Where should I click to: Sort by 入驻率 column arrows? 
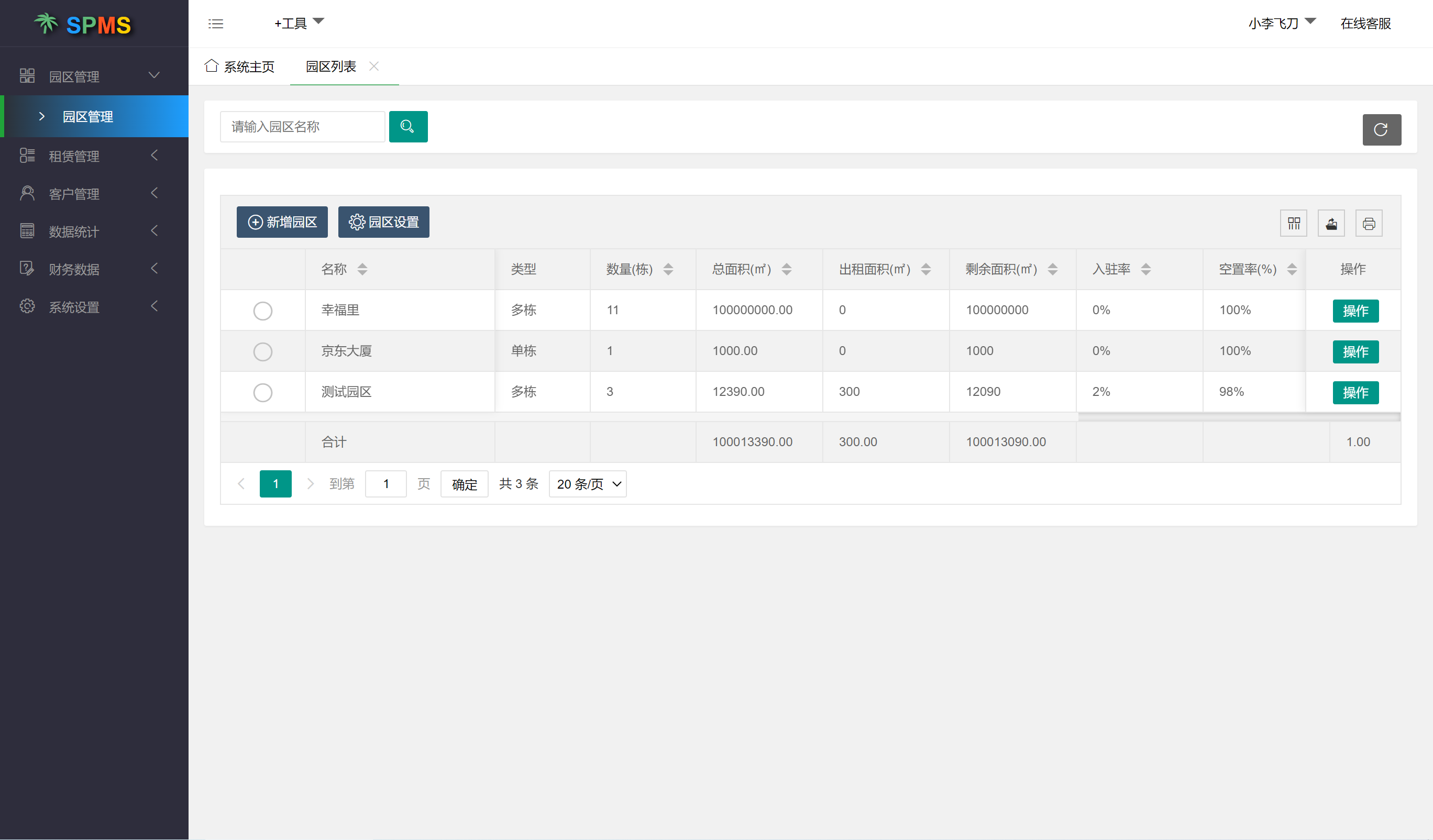coord(1146,269)
